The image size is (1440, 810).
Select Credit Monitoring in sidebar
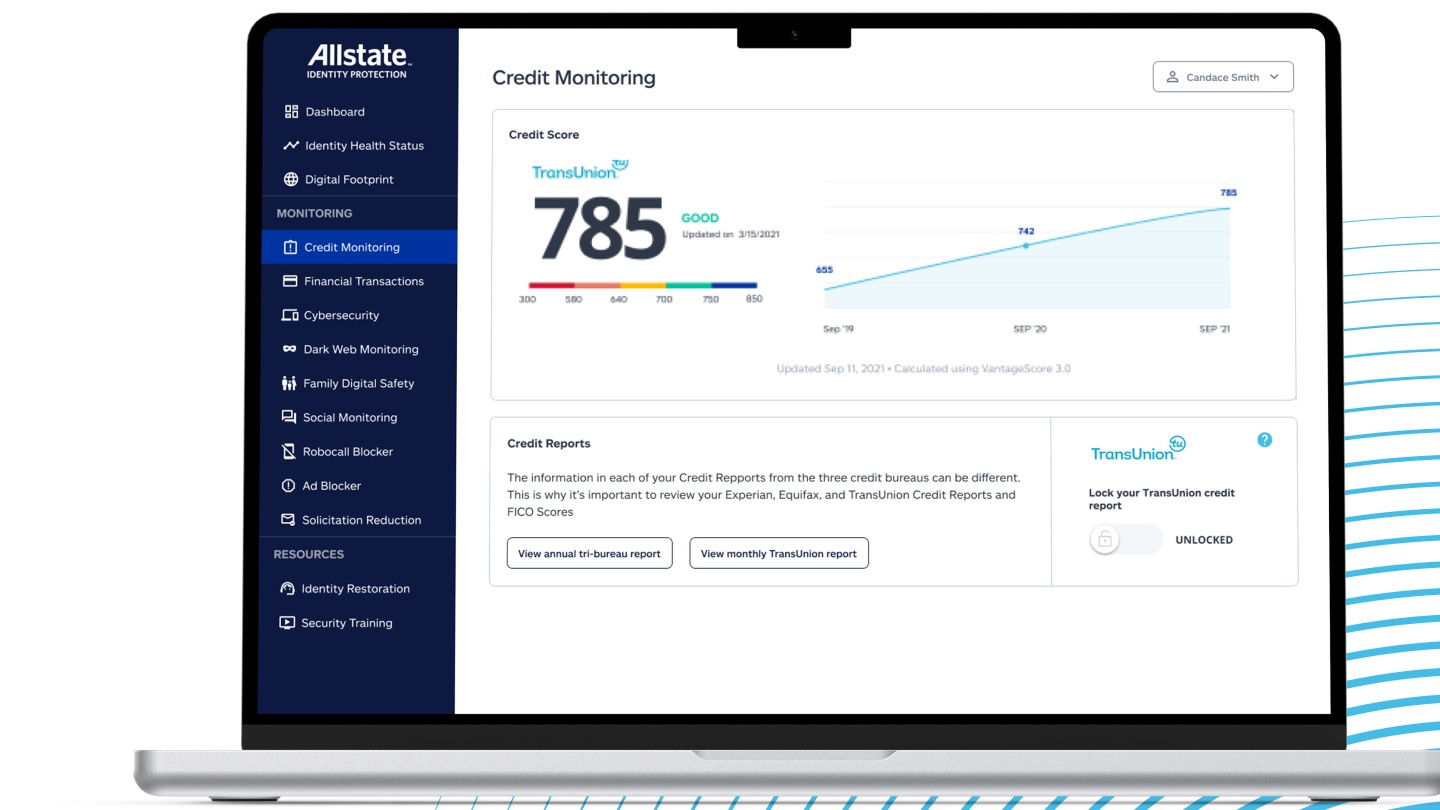coord(359,247)
